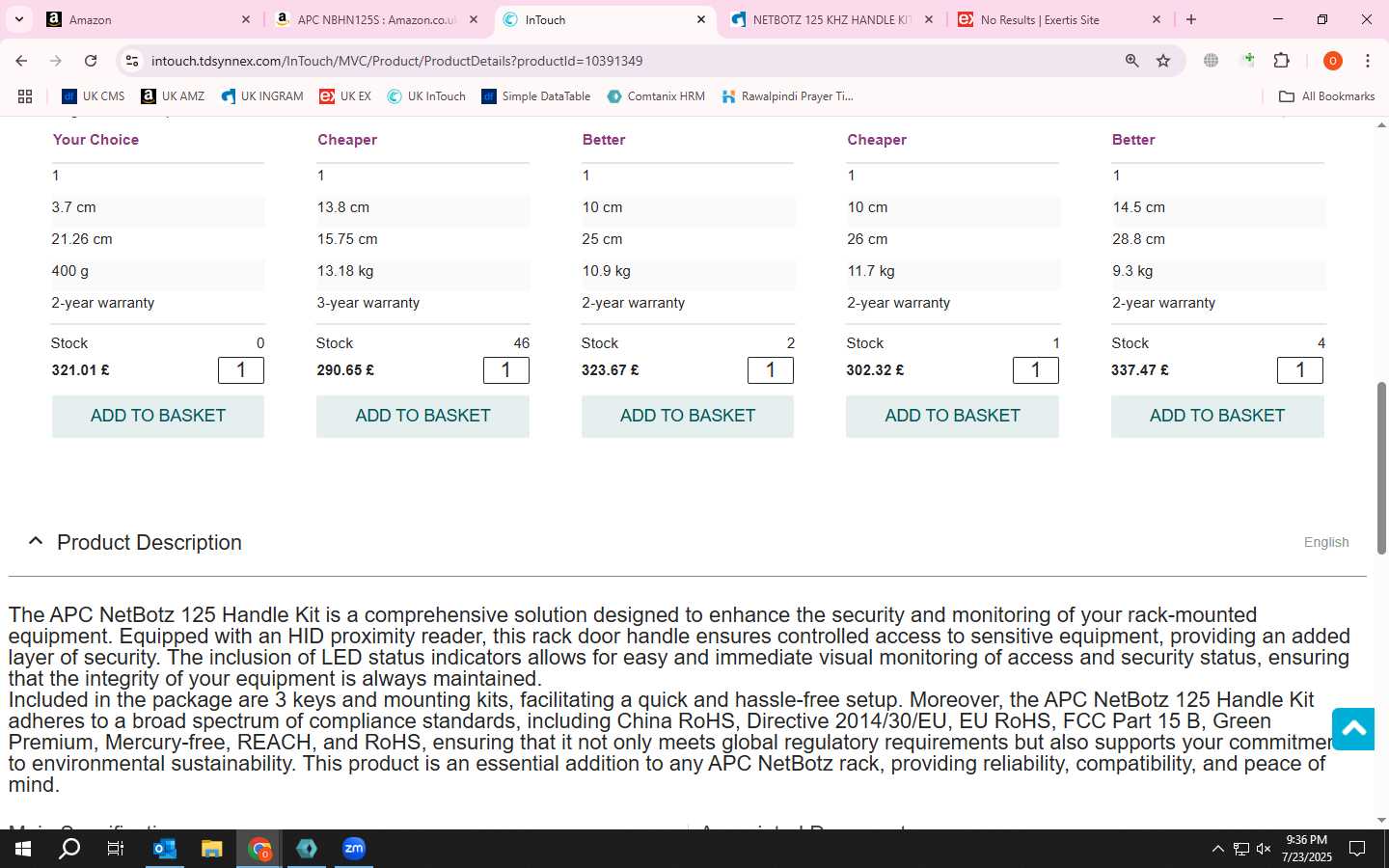Open a new browser tab

(1191, 19)
